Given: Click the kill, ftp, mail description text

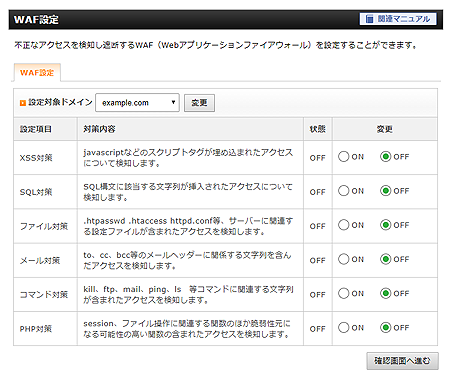Looking at the screenshot, I should pyautogui.click(x=188, y=295).
